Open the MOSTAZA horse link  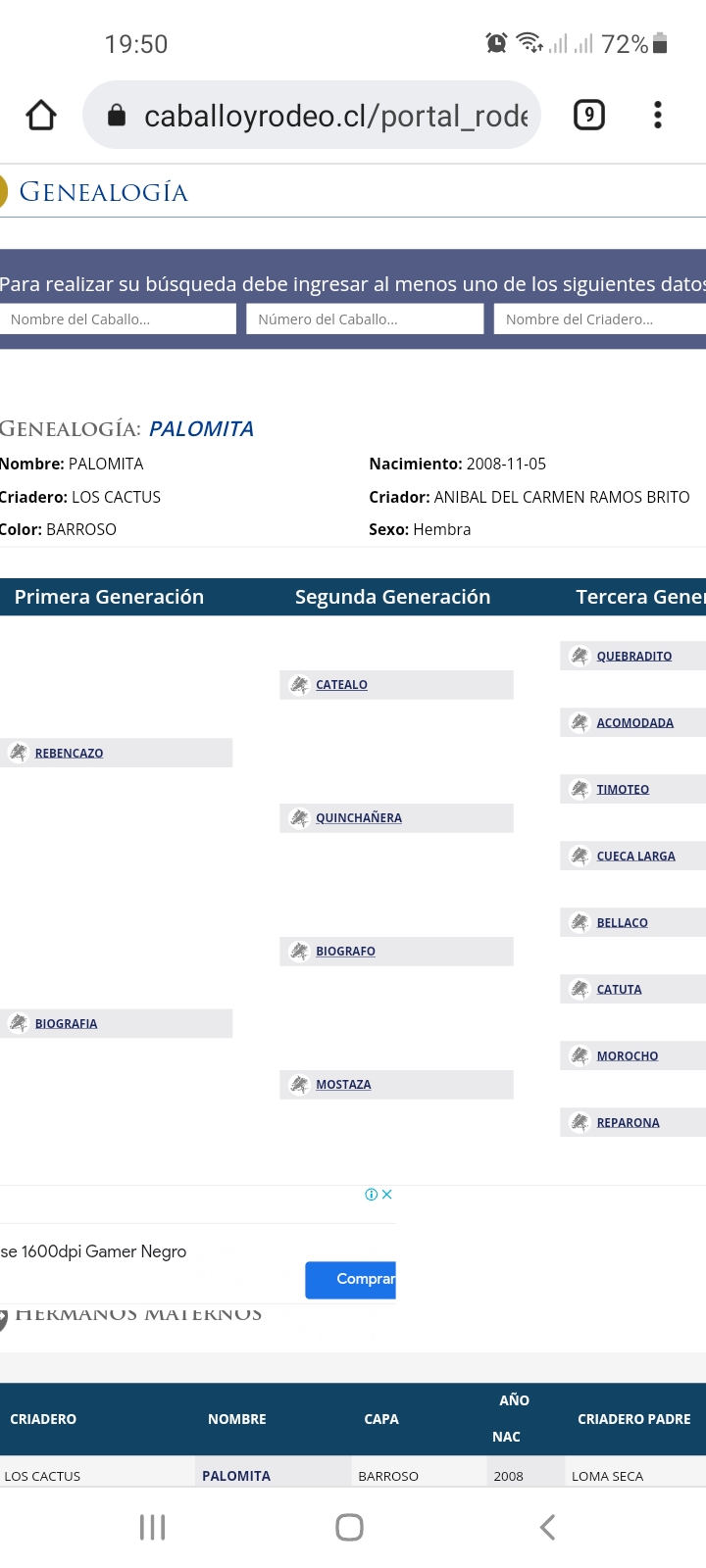[x=343, y=1085]
